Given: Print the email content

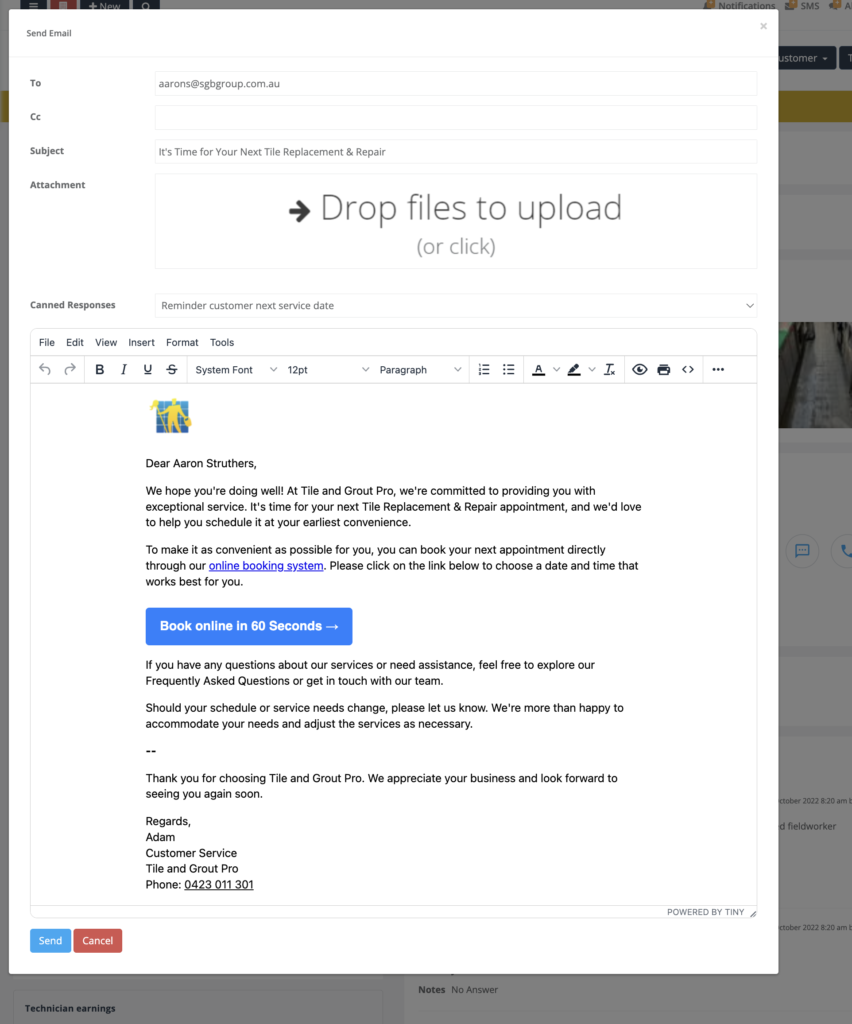Looking at the screenshot, I should [x=663, y=370].
